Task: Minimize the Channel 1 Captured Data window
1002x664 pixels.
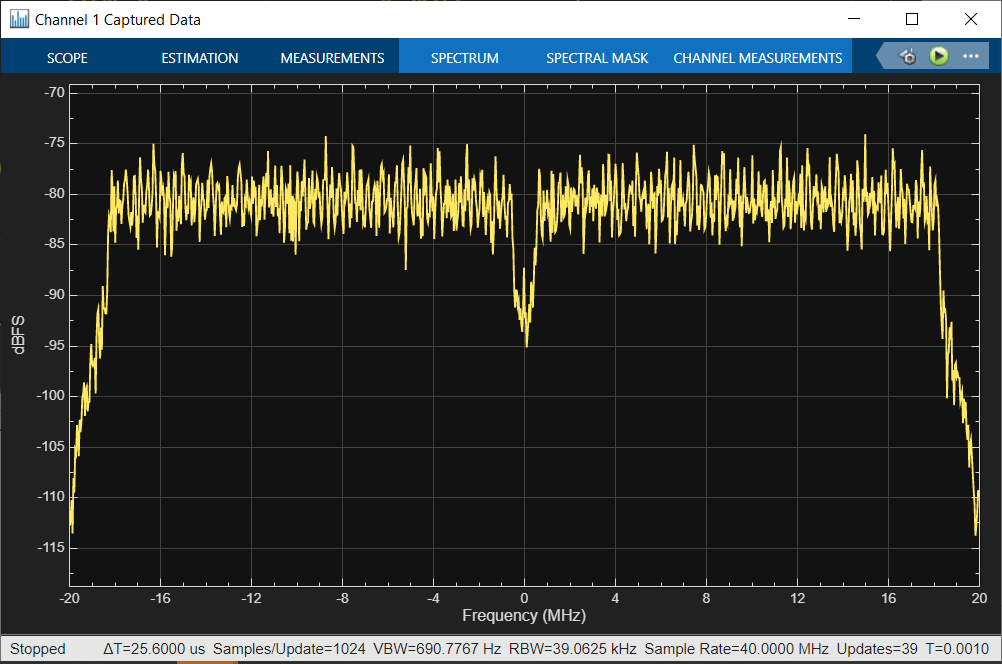Action: 853,19
